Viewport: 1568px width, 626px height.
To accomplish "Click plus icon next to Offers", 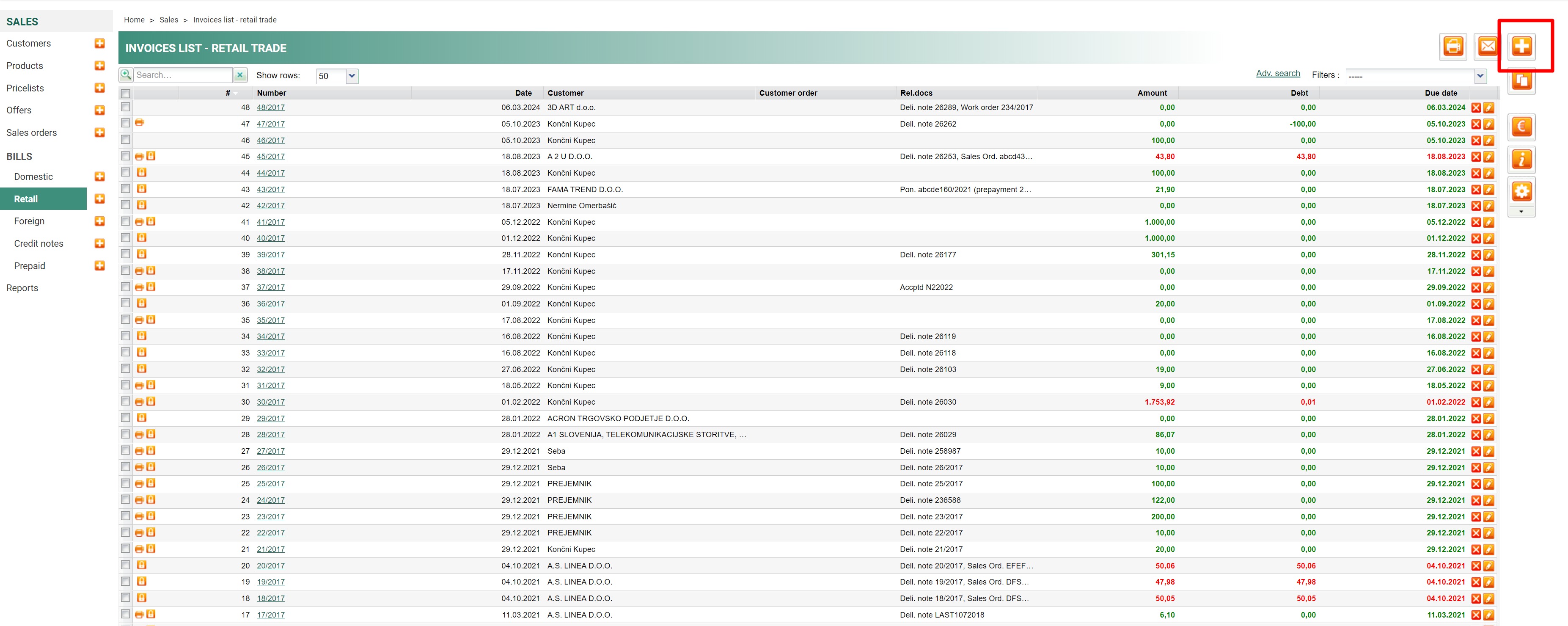I will tap(100, 110).
